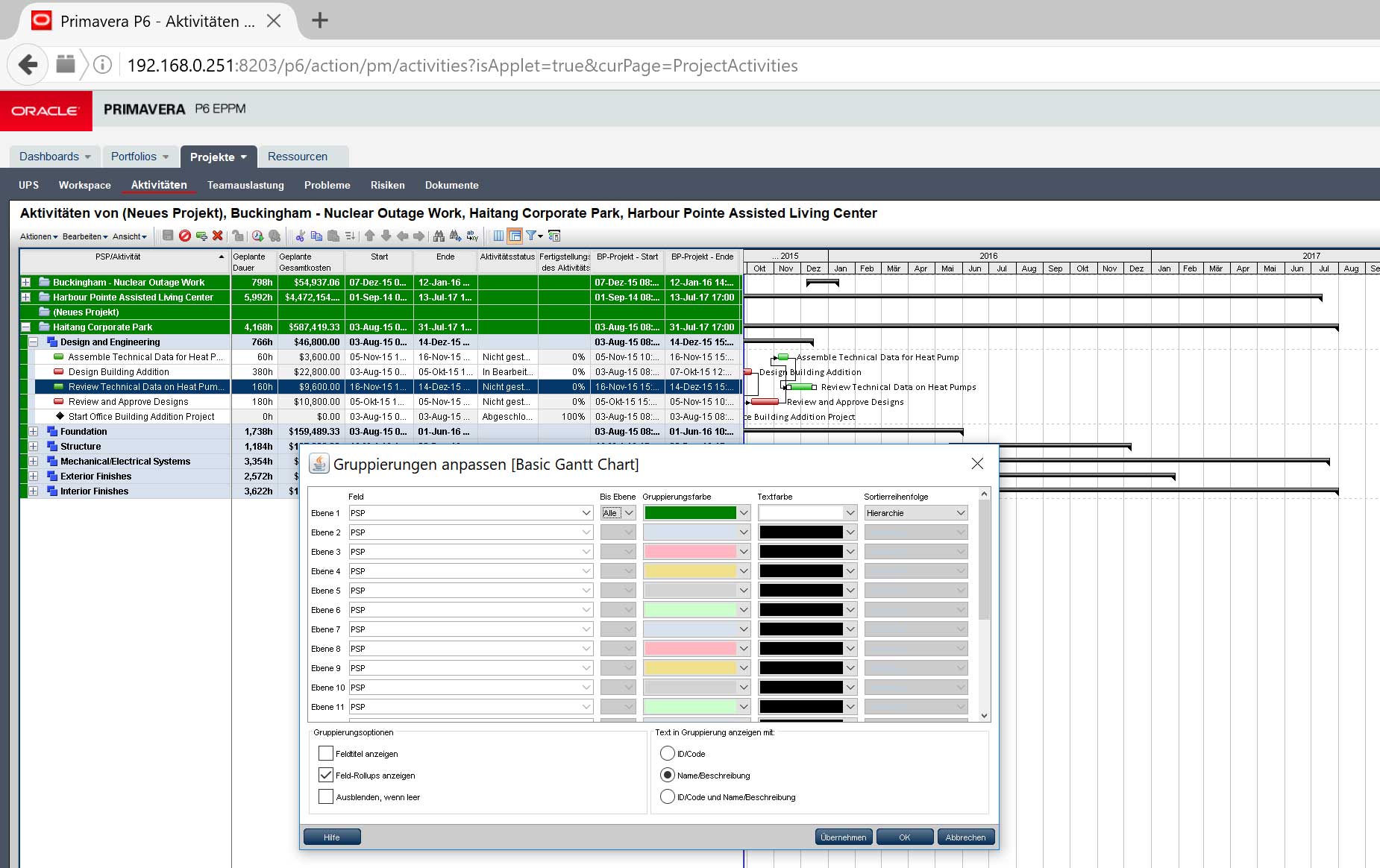Click the OK button in dialog
This screenshot has width=1380, height=868.
click(905, 837)
